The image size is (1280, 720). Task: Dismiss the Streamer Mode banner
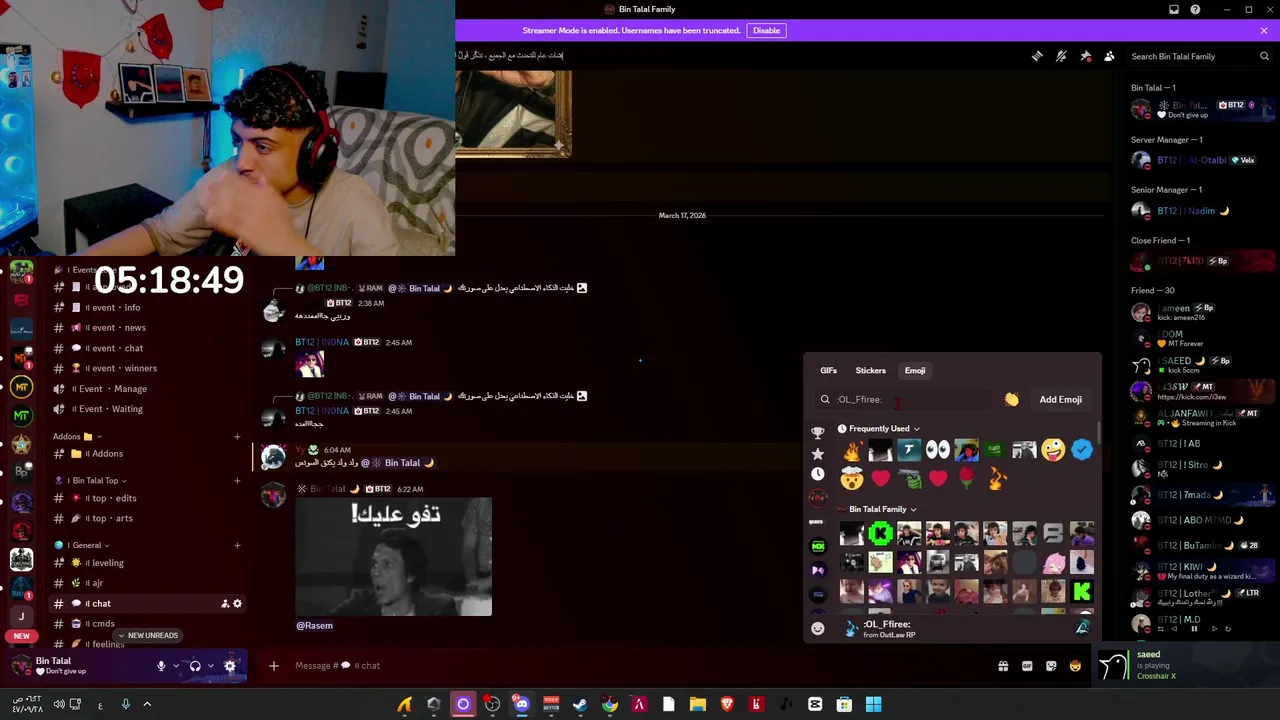(1264, 30)
